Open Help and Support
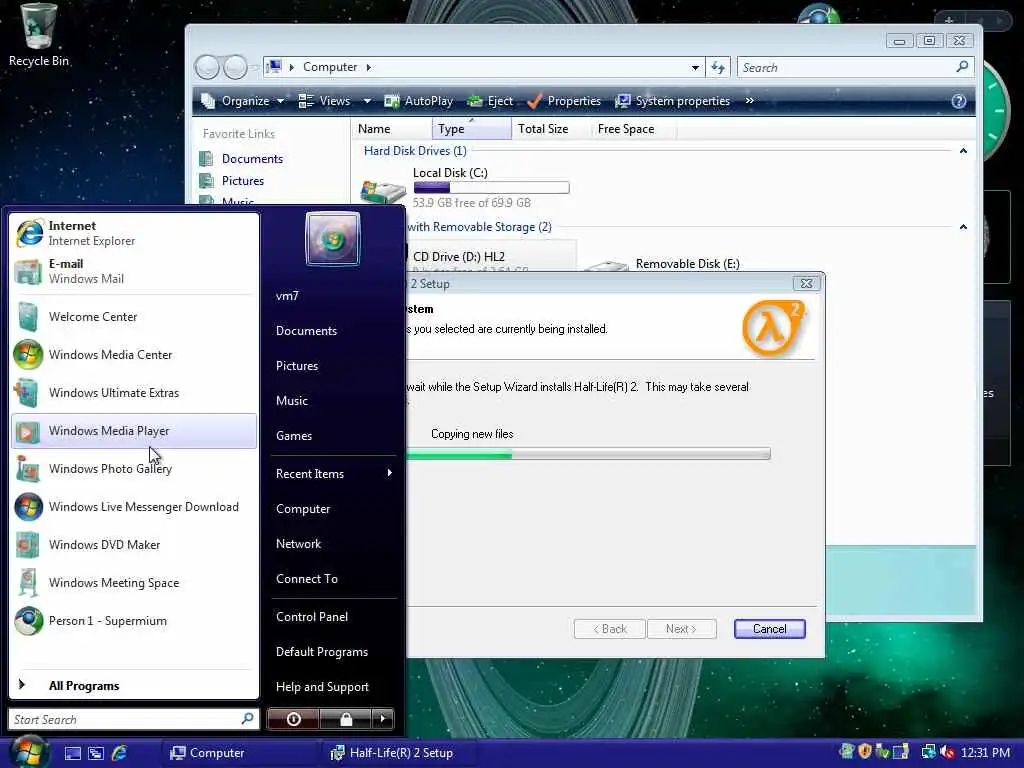Viewport: 1024px width, 768px height. click(333, 687)
